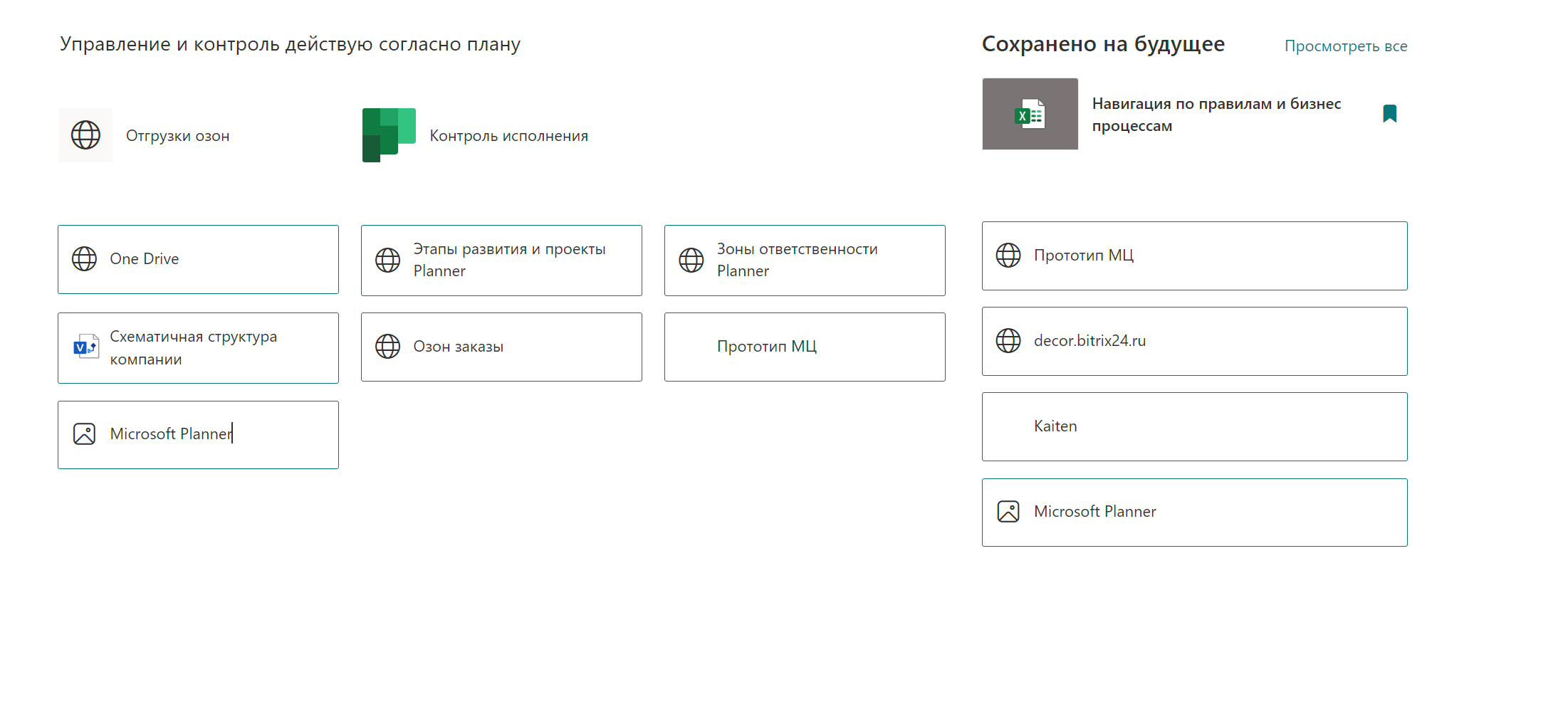
Task: Open Схематичная структура компании document
Action: click(198, 348)
